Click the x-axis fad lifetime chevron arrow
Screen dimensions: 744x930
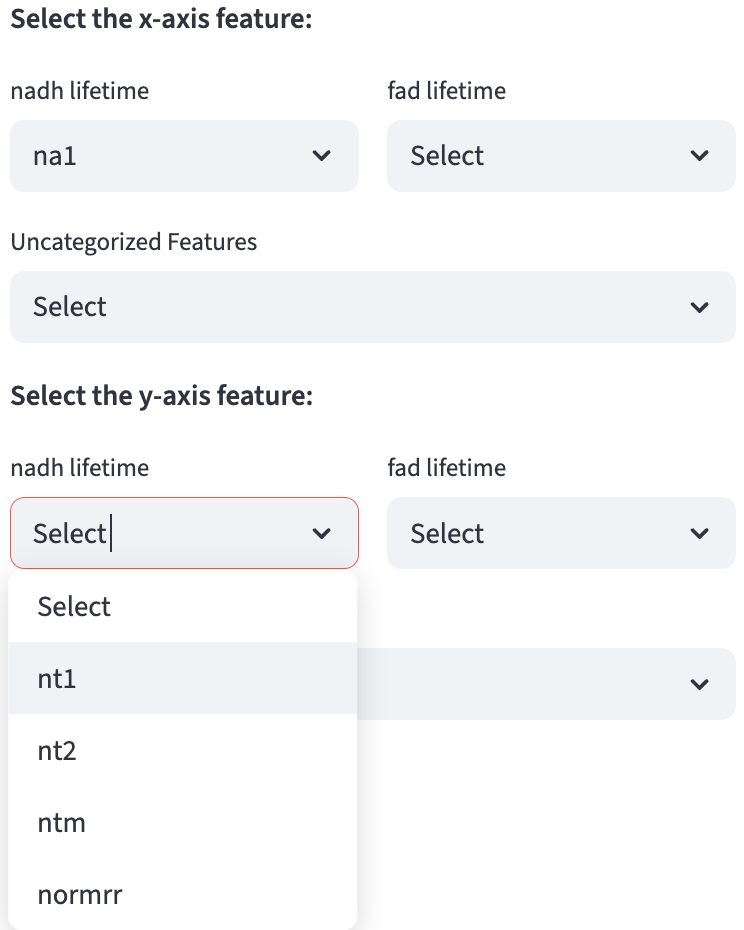point(700,156)
